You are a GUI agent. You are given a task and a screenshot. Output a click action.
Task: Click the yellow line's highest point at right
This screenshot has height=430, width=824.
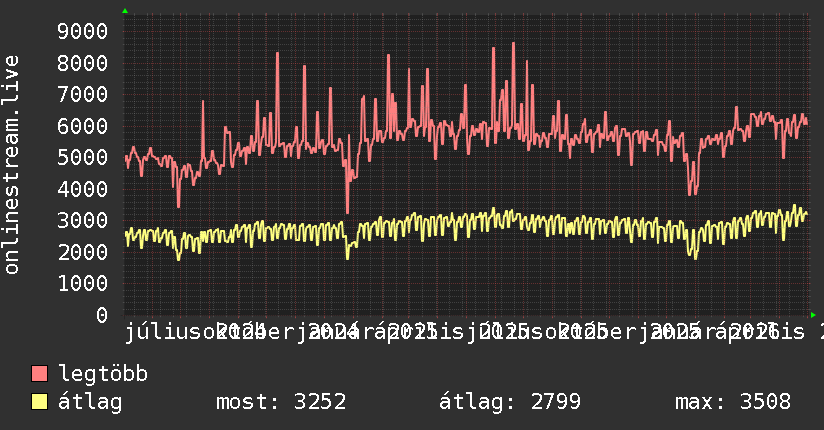[794, 206]
